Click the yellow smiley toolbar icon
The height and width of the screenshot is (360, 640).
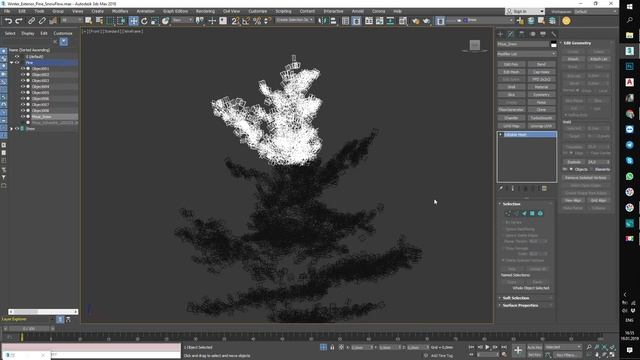coord(566,21)
